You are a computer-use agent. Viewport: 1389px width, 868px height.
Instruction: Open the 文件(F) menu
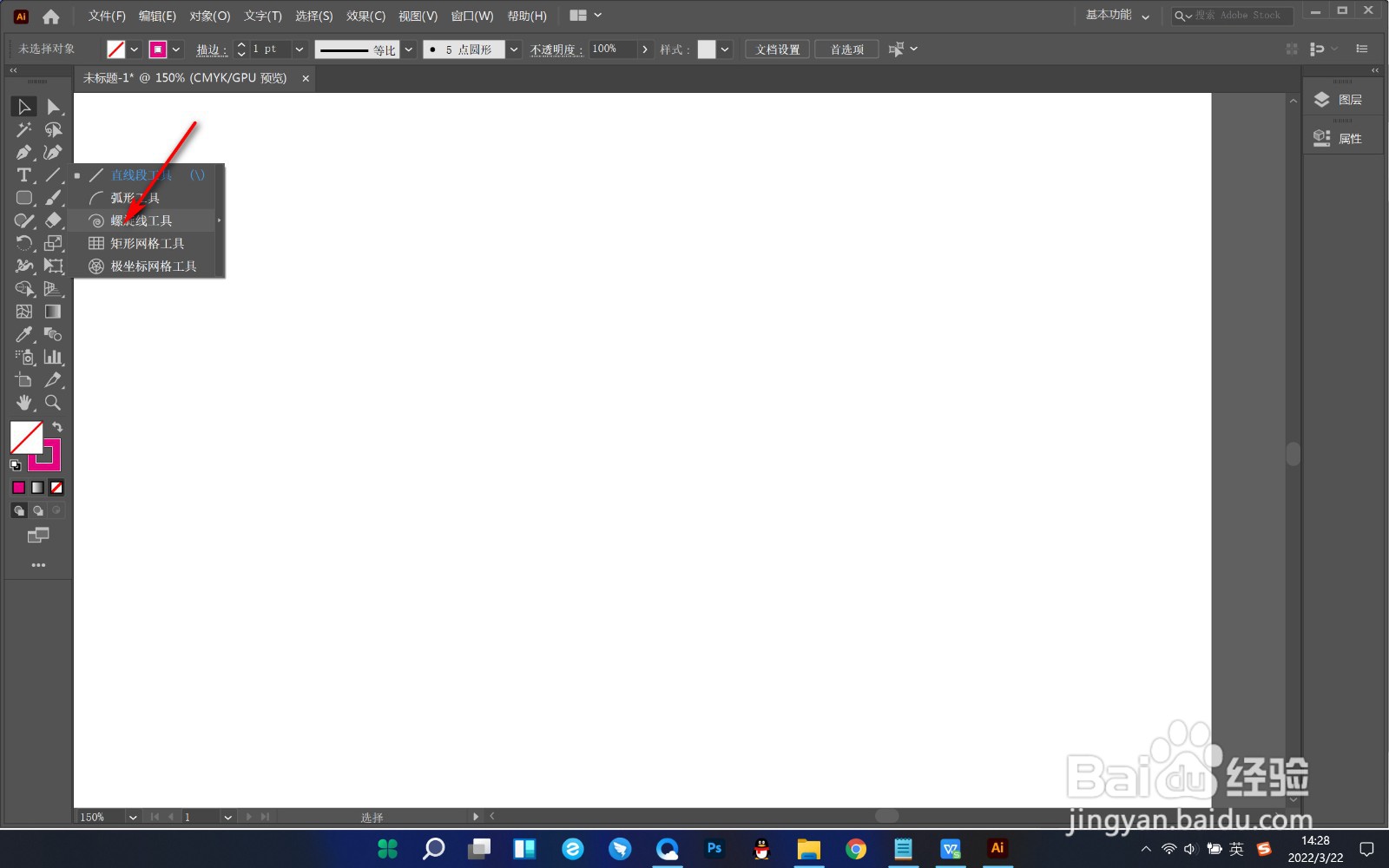point(107,16)
